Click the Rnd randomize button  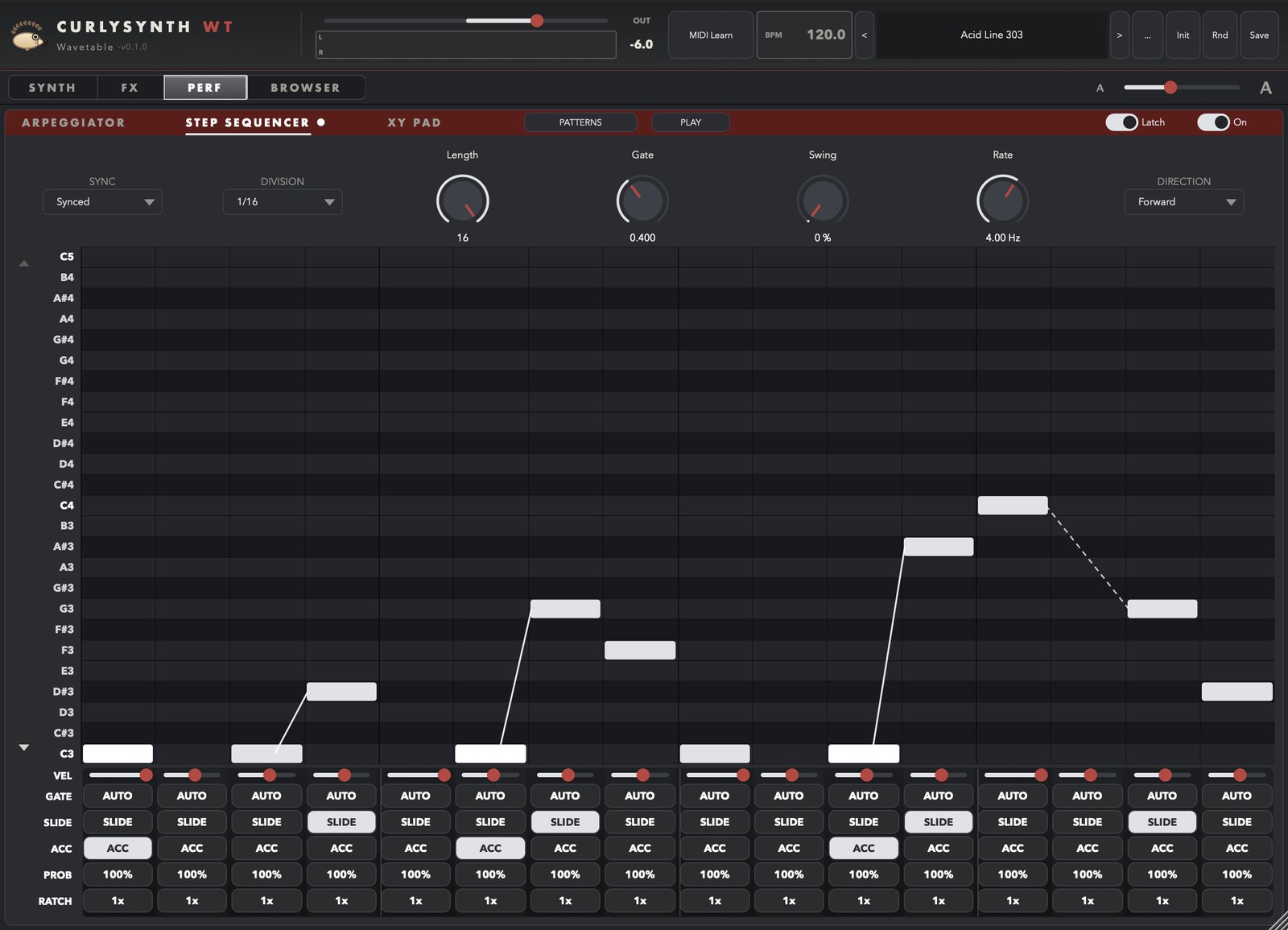1220,35
